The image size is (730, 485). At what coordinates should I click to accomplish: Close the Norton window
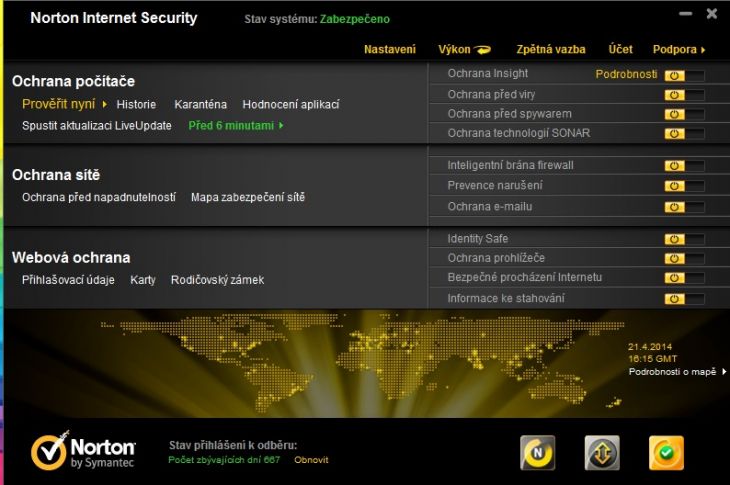[711, 13]
